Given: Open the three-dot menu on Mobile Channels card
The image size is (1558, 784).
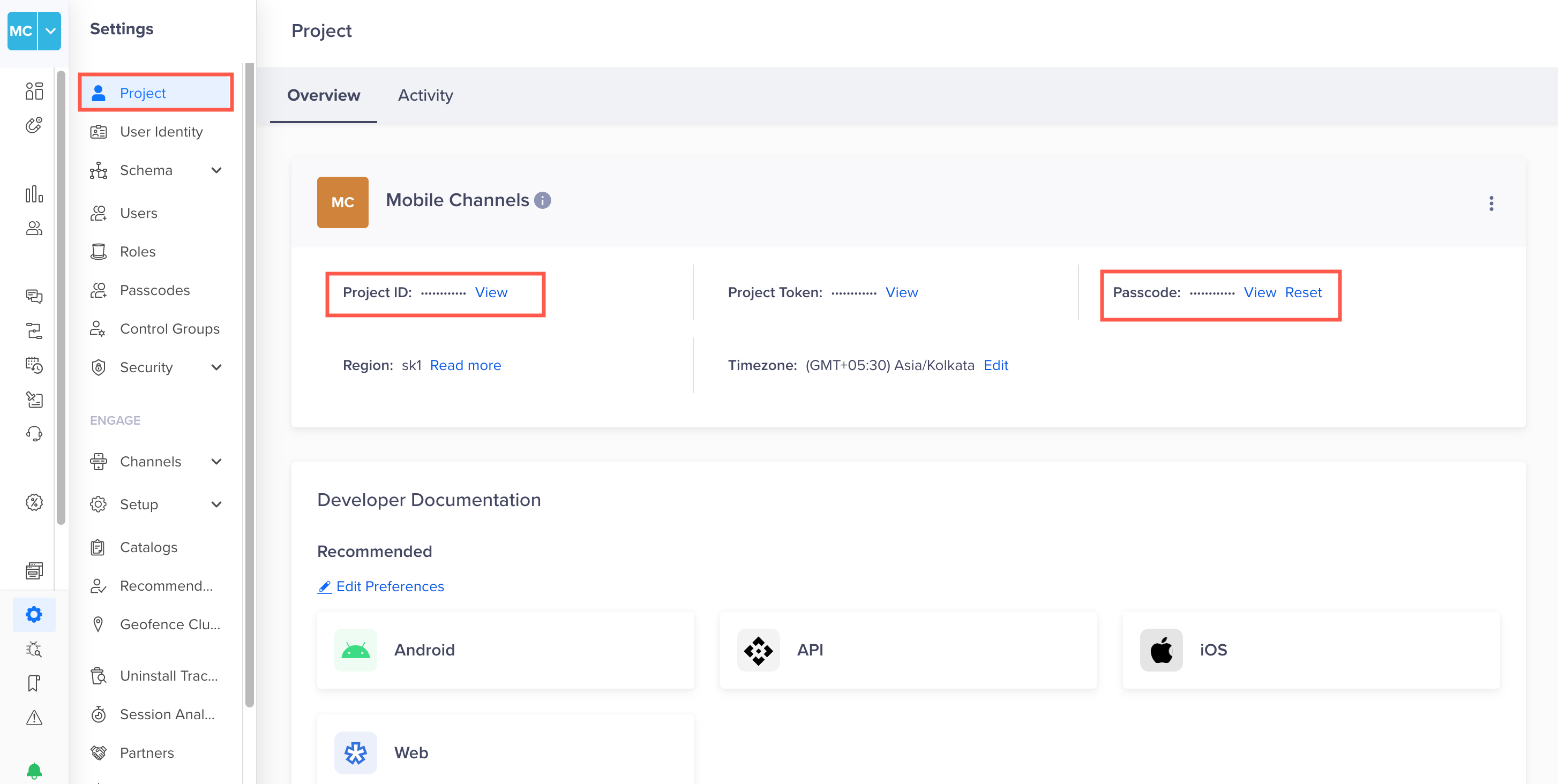Looking at the screenshot, I should click(x=1492, y=203).
